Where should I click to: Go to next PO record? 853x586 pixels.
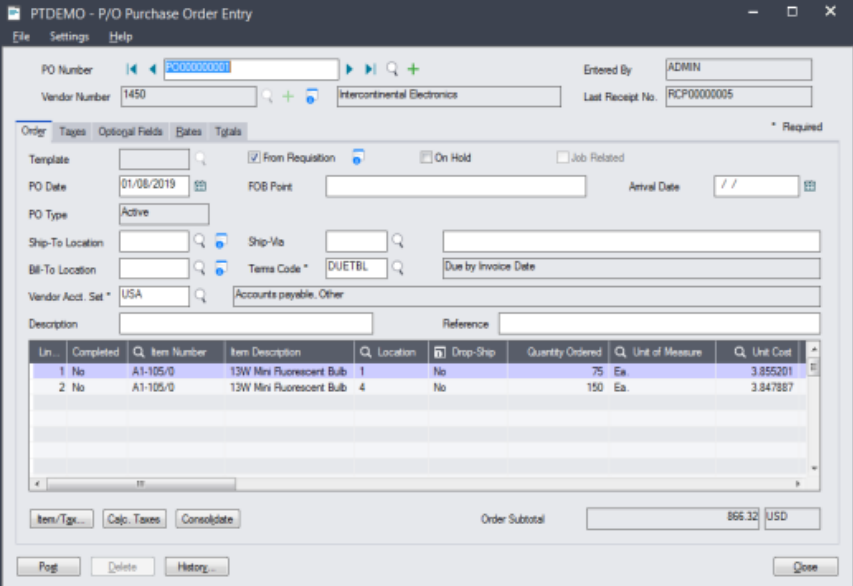coord(349,69)
